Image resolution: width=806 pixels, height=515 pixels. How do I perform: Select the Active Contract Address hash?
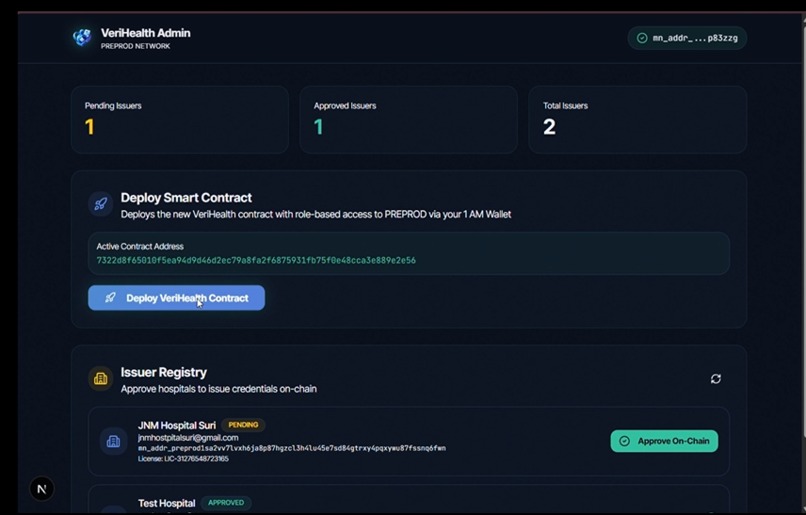256,260
